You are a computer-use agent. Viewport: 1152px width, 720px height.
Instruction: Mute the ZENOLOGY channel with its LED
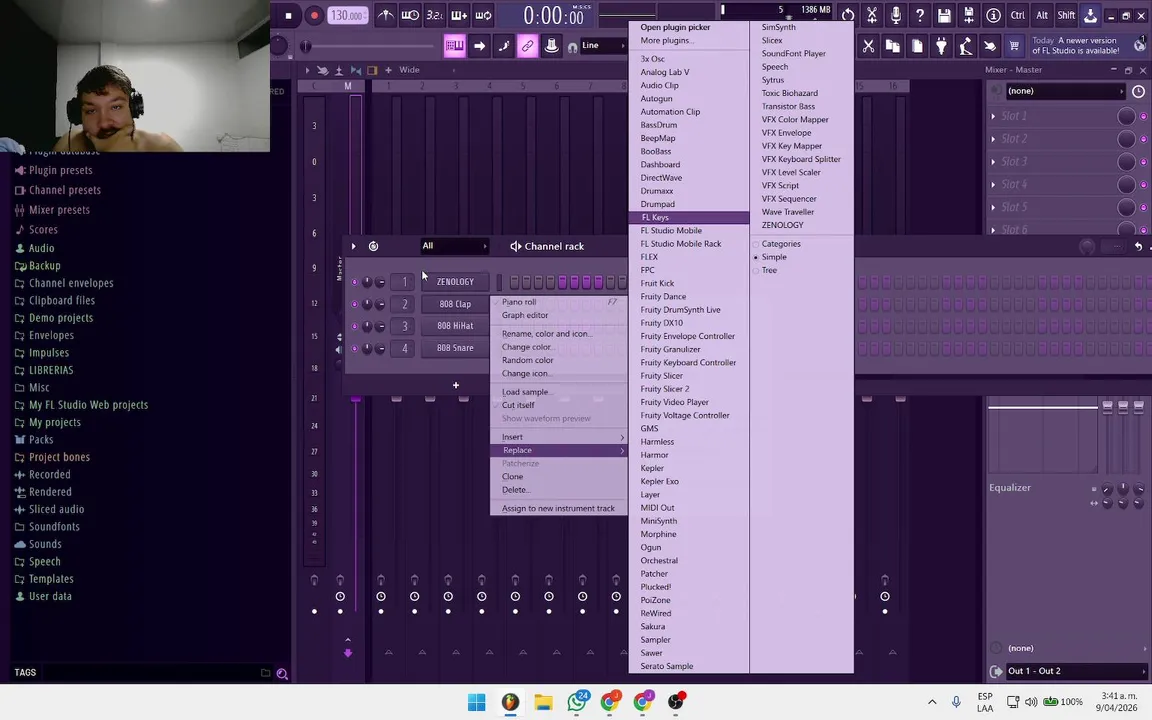click(354, 282)
